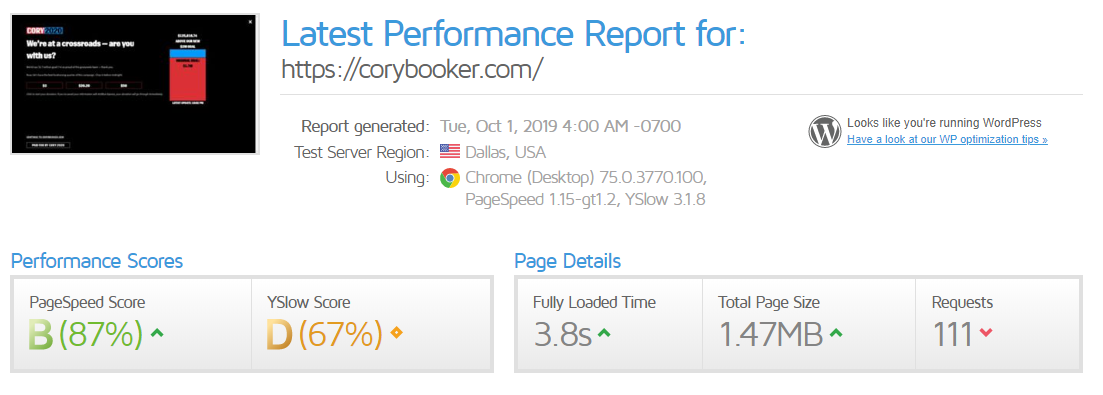Click the Total Page Size 1.47MB value
Viewport: 1103px width, 395px height.
770,335
